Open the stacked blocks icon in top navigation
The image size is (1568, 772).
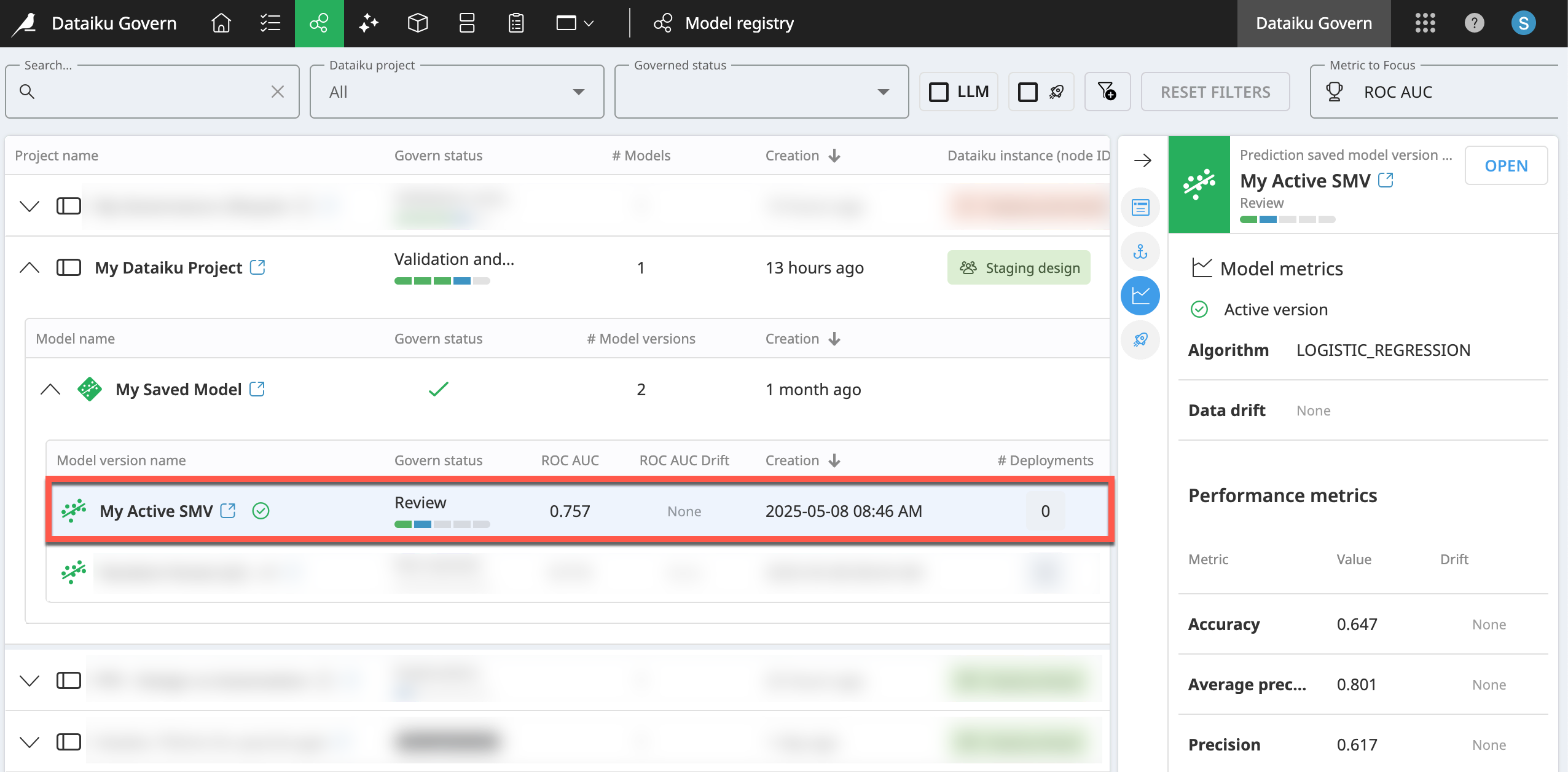click(x=467, y=23)
